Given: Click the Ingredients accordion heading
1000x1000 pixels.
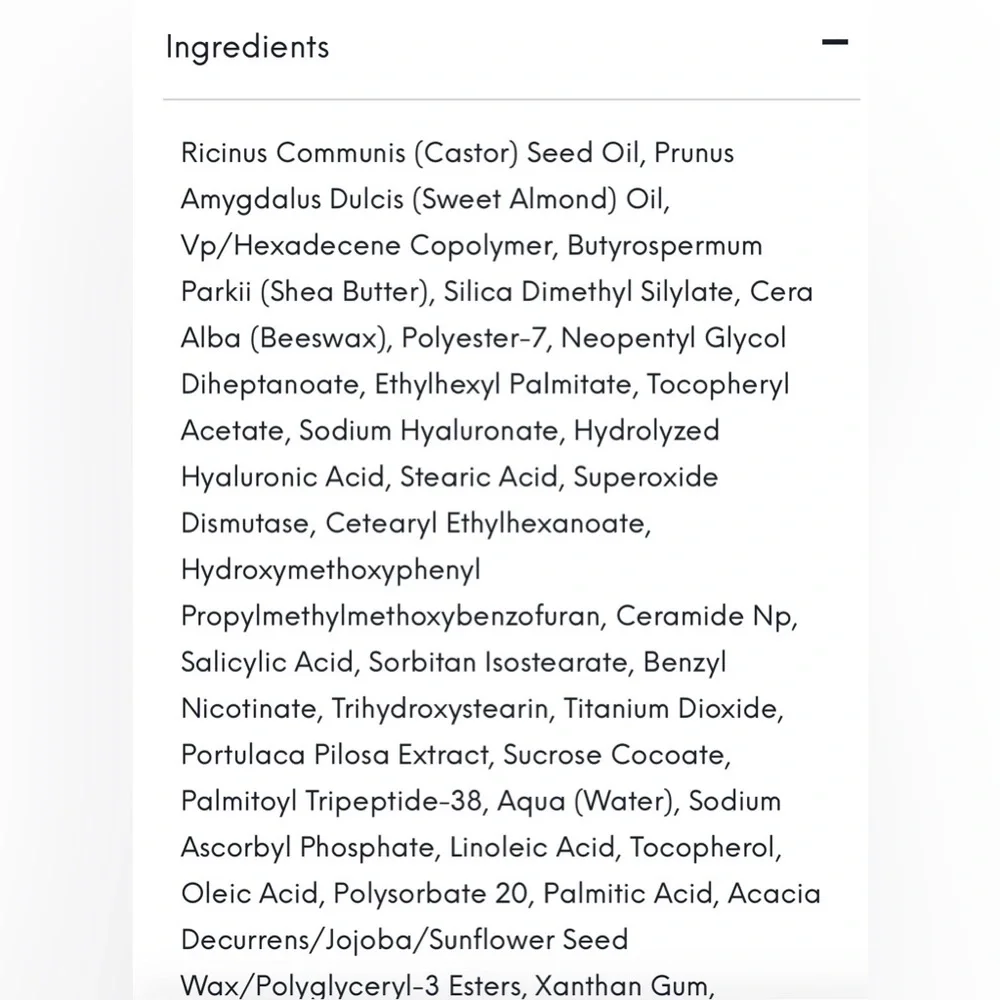Looking at the screenshot, I should [247, 47].
